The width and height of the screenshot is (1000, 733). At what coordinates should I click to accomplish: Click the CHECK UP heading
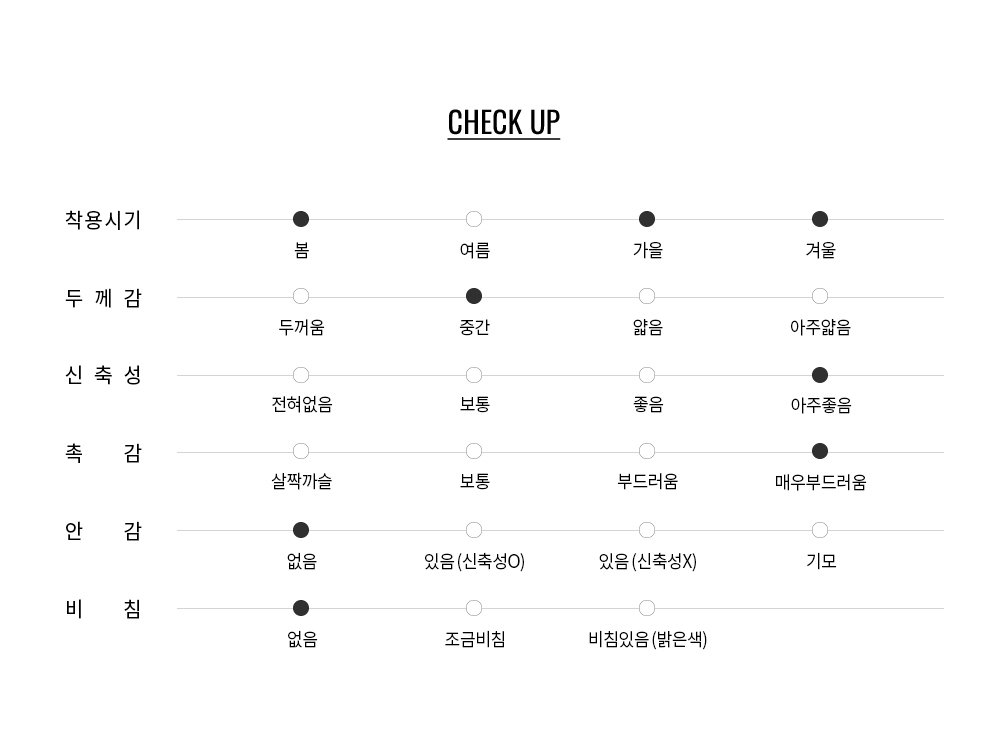tap(503, 122)
